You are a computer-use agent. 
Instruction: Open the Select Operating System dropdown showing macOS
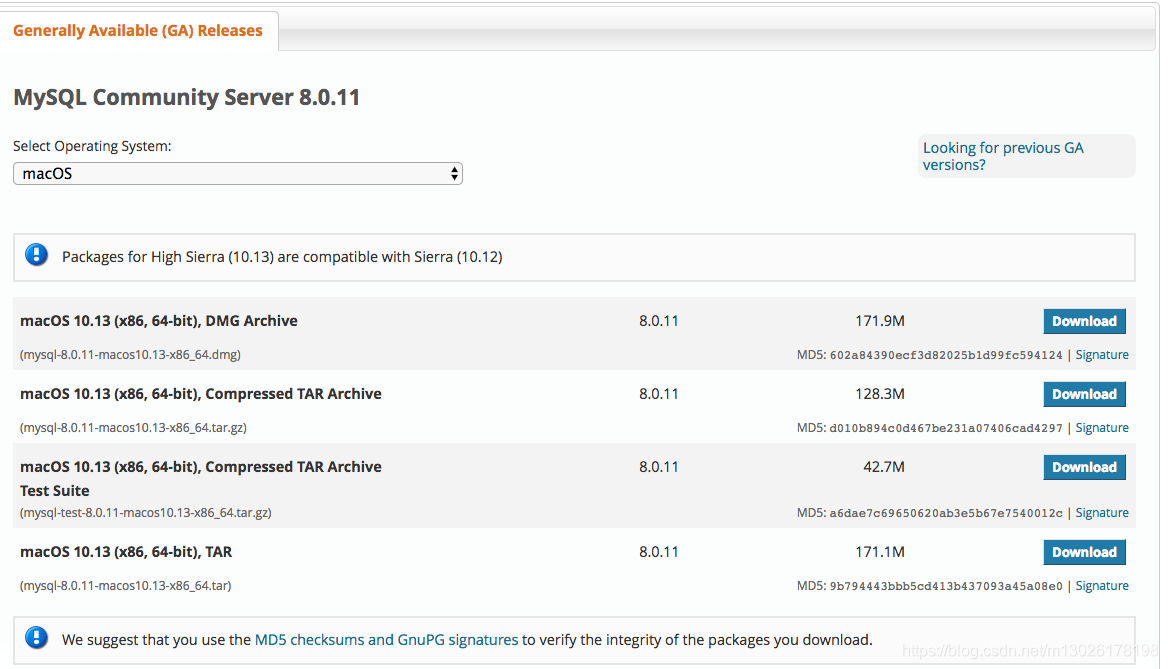(238, 174)
